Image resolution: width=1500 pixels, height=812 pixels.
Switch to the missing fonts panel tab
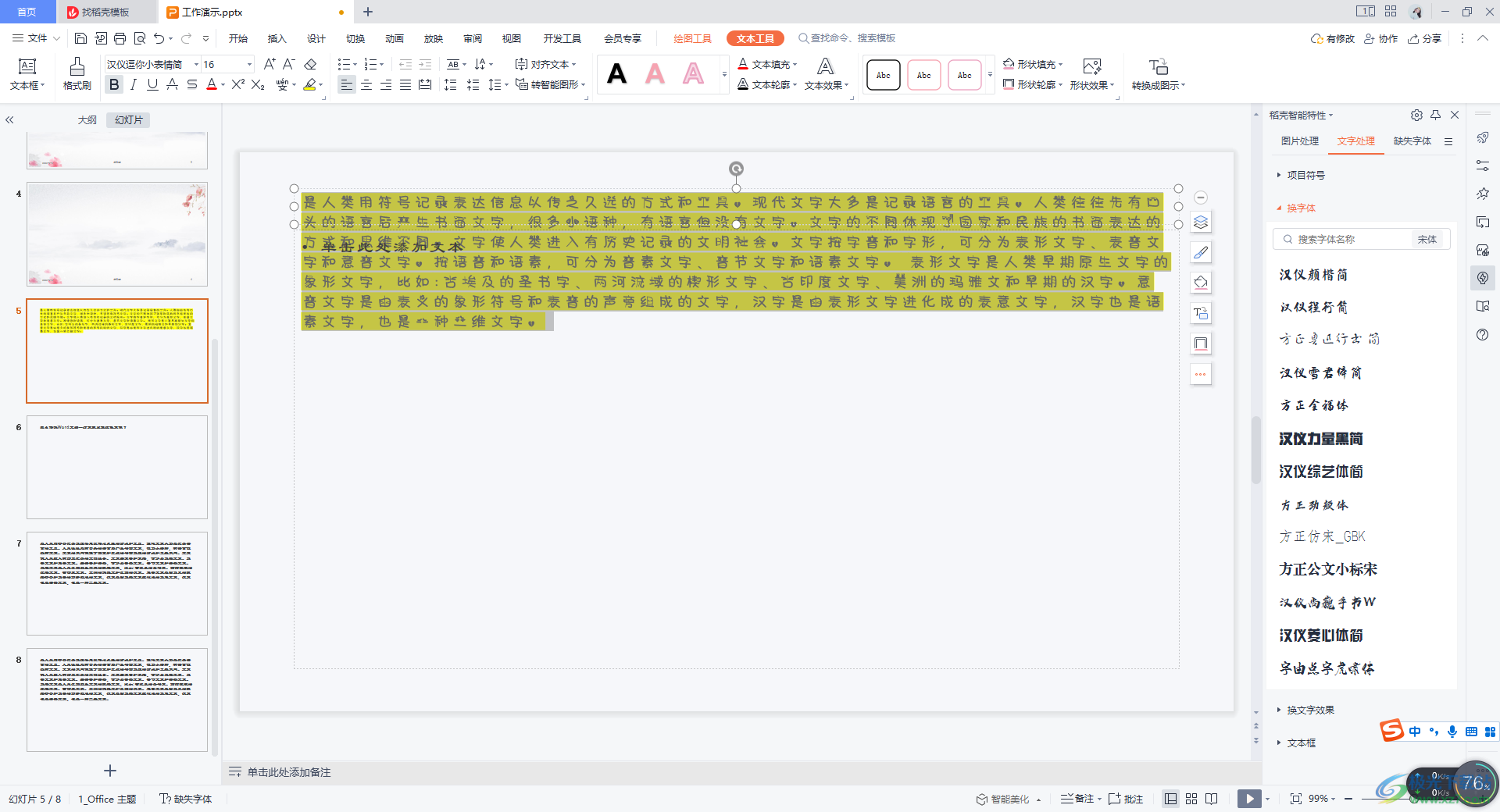click(1412, 141)
